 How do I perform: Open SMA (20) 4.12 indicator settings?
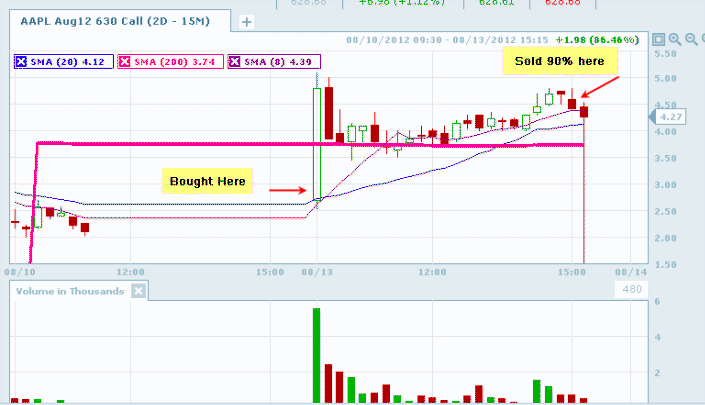point(67,62)
